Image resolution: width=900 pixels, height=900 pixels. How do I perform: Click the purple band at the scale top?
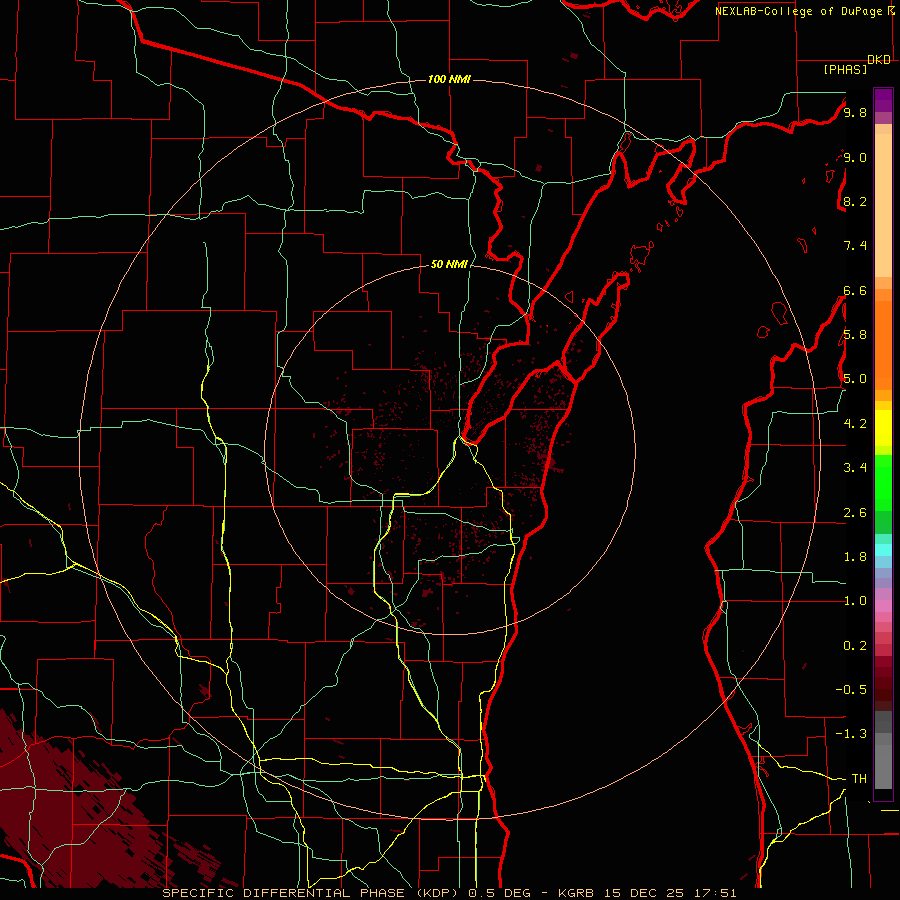pyautogui.click(x=883, y=100)
